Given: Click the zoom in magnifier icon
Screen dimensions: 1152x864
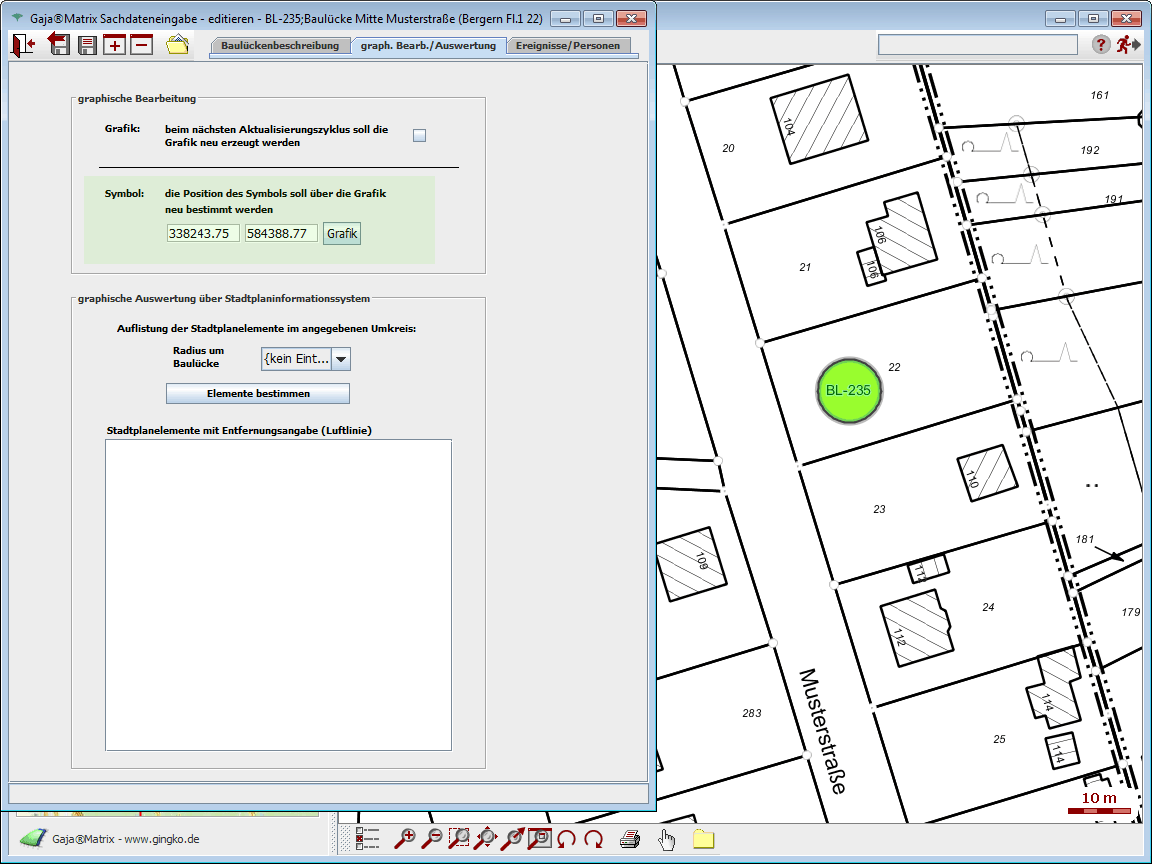Looking at the screenshot, I should point(405,839).
